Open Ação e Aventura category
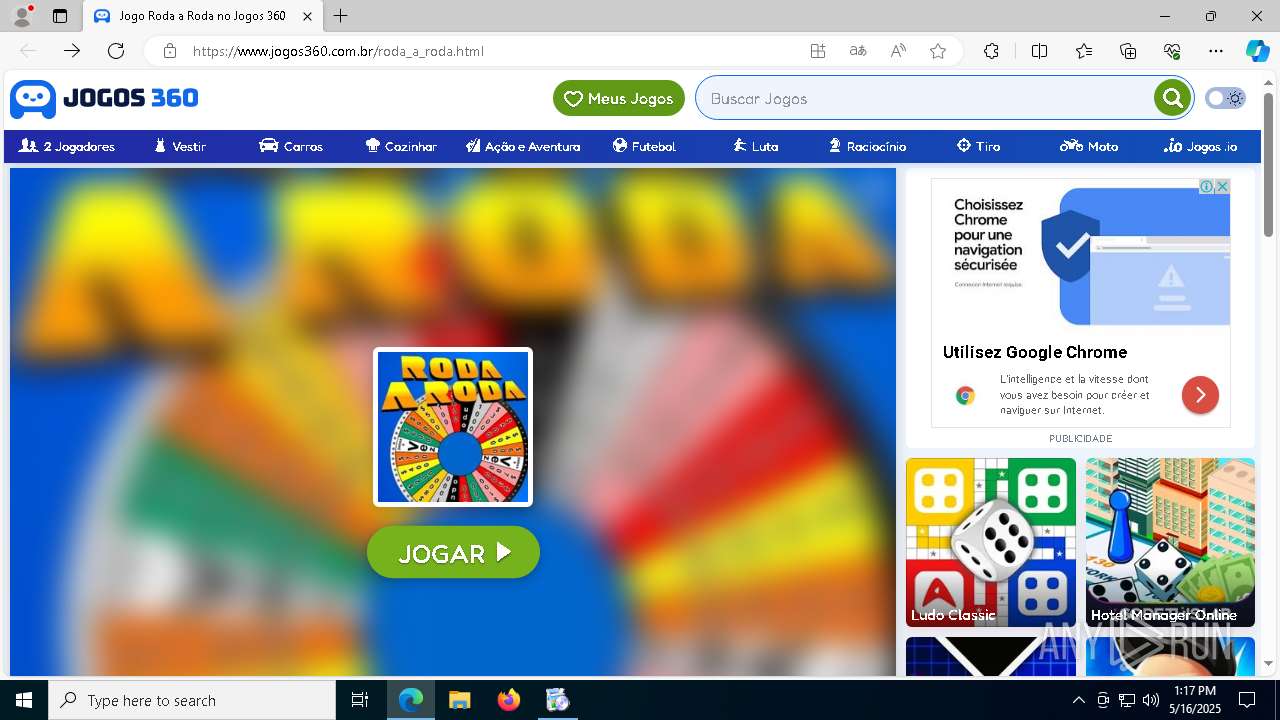1280x720 pixels. [x=523, y=146]
